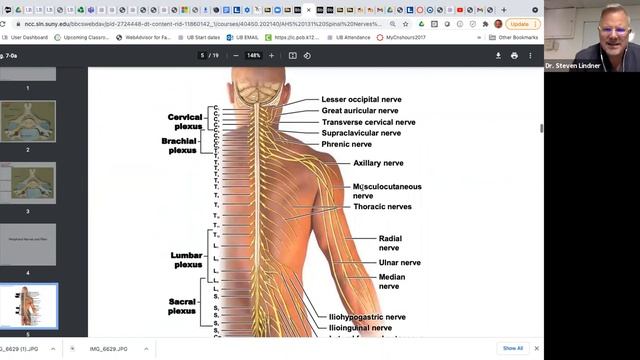
Task: Select page 5 nerve diagram thumbnail
Action: [29, 306]
